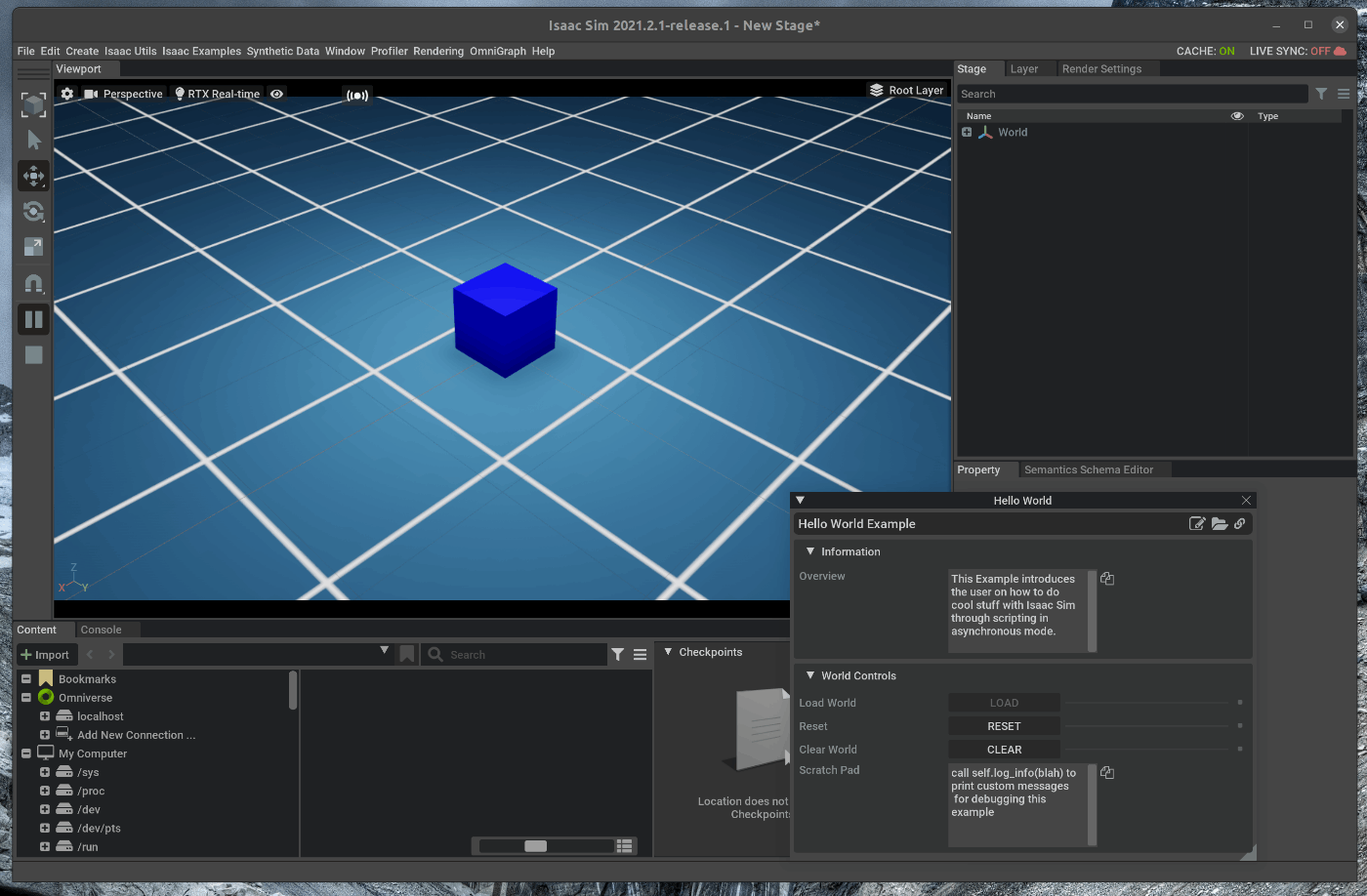Collapse the World Controls section
The image size is (1367, 896).
(x=810, y=675)
